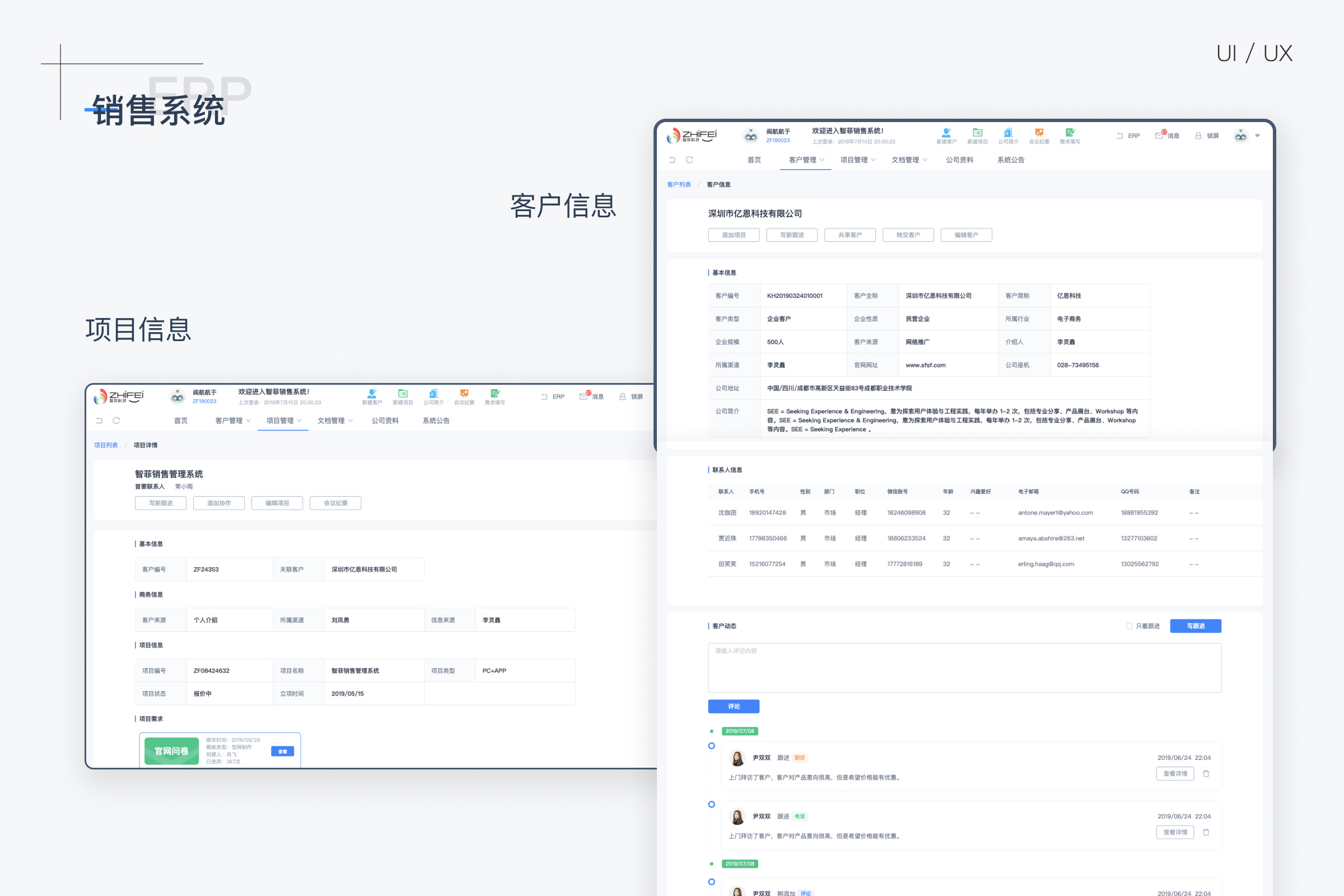Open 会议纪要 with the orange presentation icon
Viewport: 1344px width, 896px height.
tap(1039, 133)
